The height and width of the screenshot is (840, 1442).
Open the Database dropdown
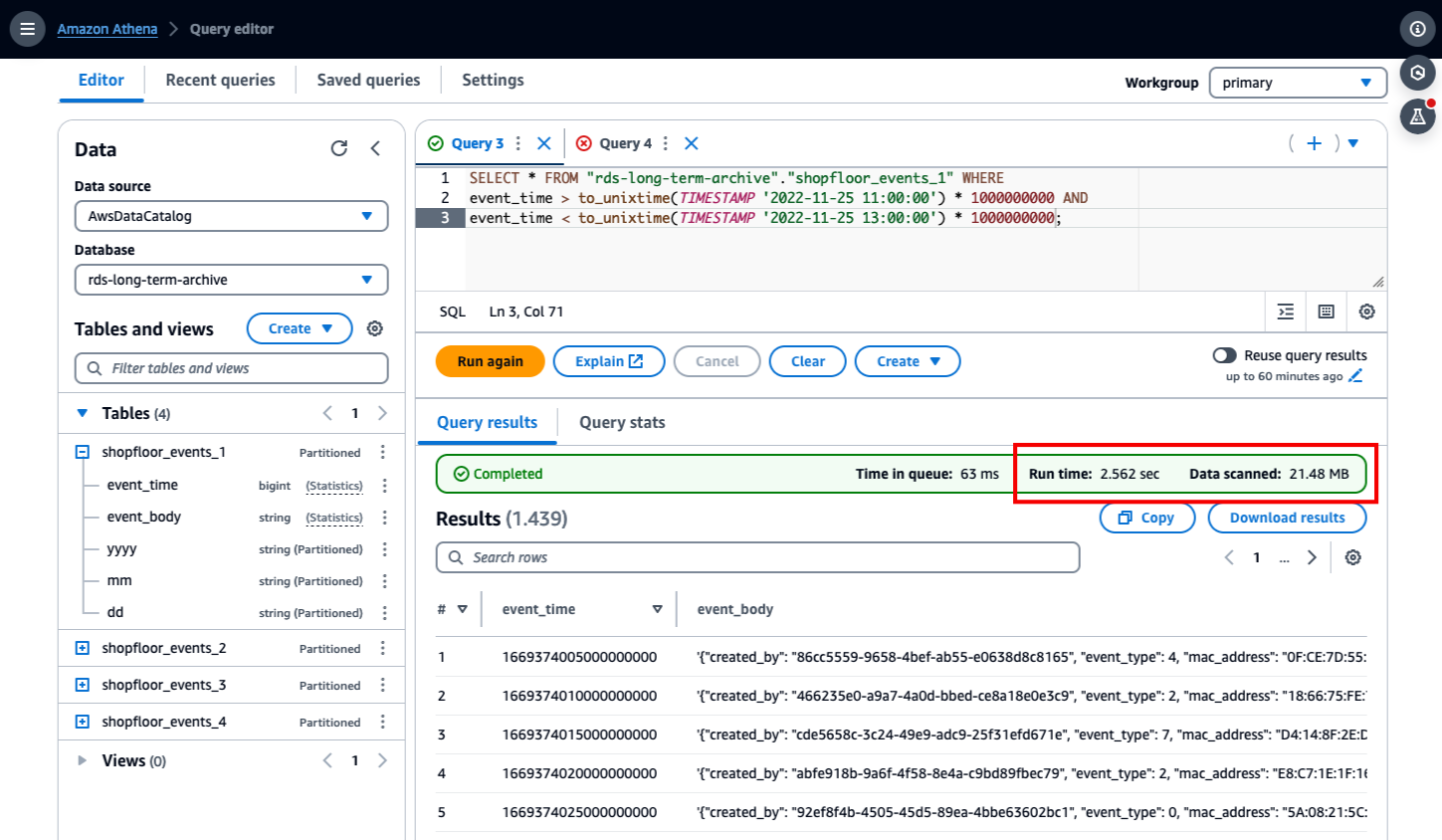point(231,280)
